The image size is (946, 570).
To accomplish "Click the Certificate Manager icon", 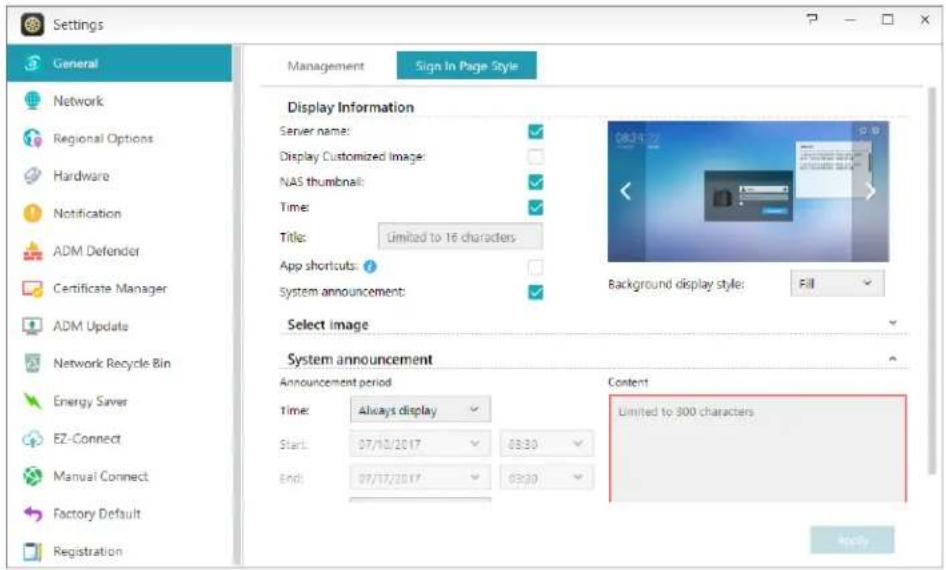I will point(33,288).
